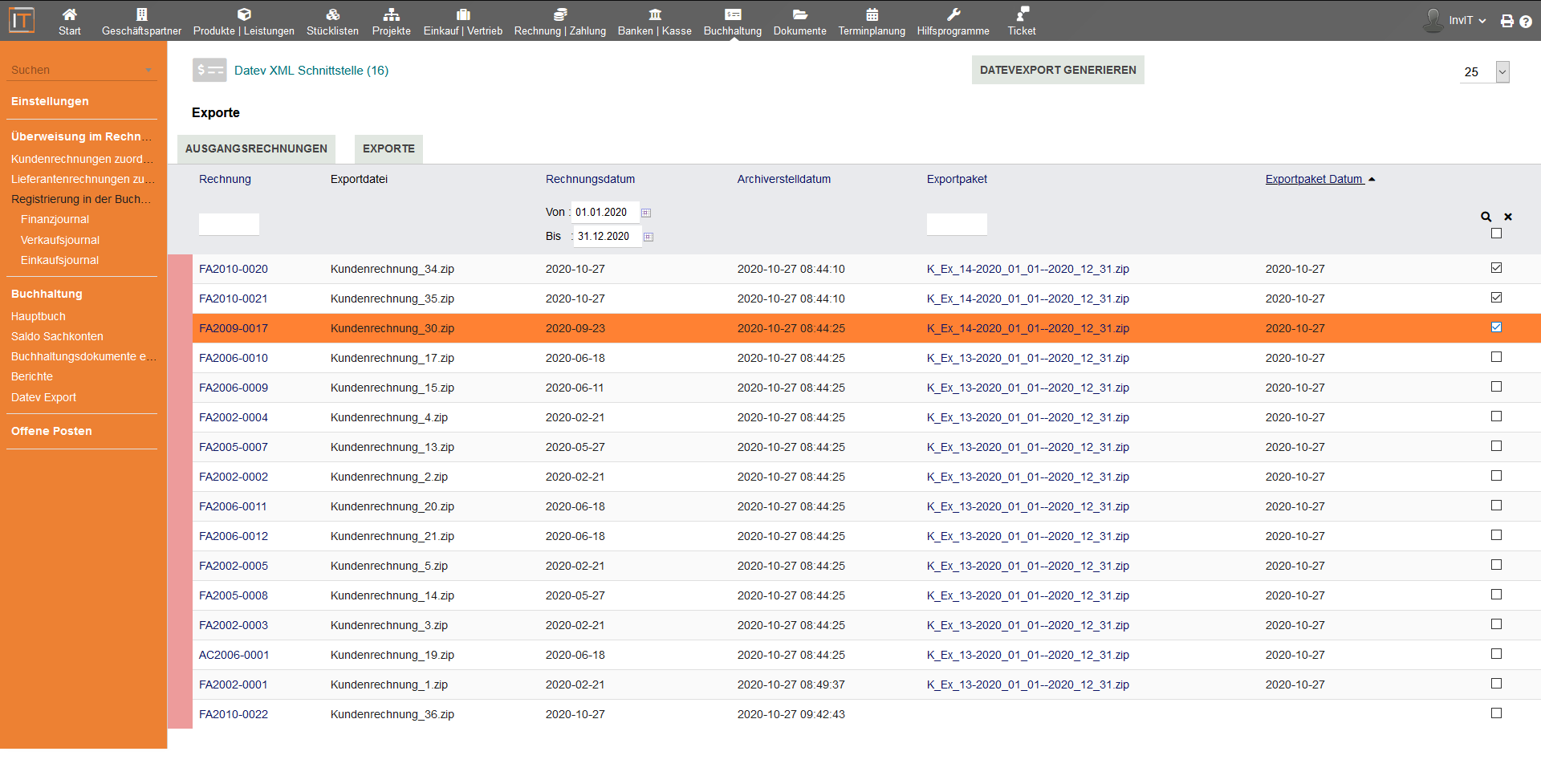
Task: Open the Stücklisten module icon
Action: [332, 14]
